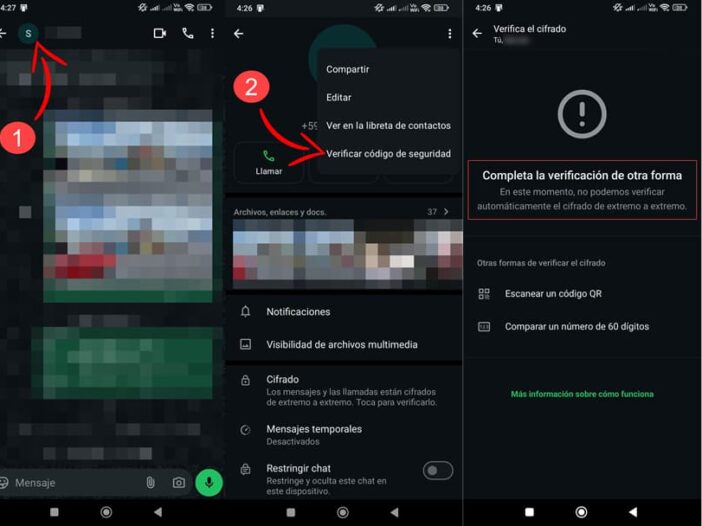Expand Archivos, enlaces y docs chevron
The width and height of the screenshot is (702, 526).
446,212
